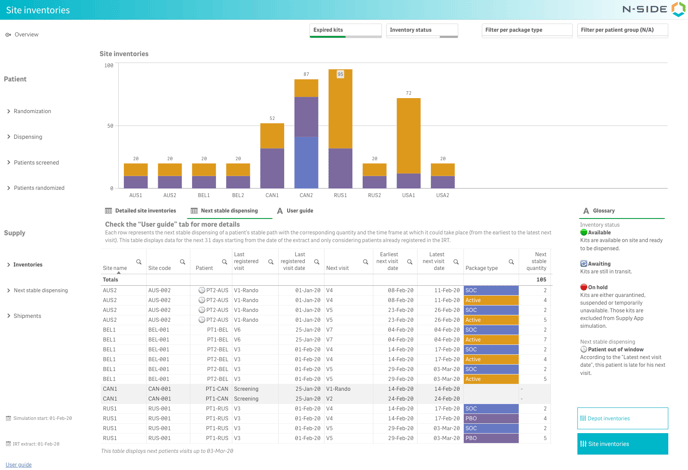Click search icon in Site name column
Viewport: 688px width, 470px height.
[x=139, y=262]
